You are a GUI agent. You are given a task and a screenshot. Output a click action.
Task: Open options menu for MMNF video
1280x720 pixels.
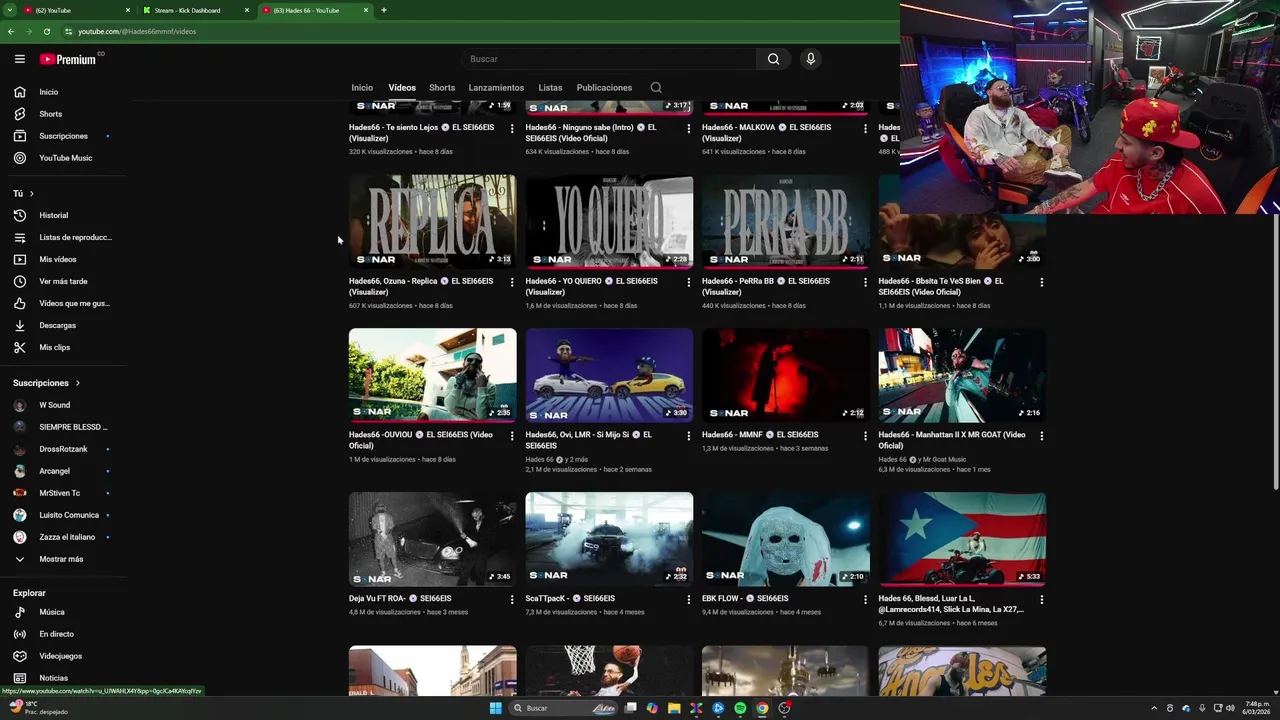[865, 436]
